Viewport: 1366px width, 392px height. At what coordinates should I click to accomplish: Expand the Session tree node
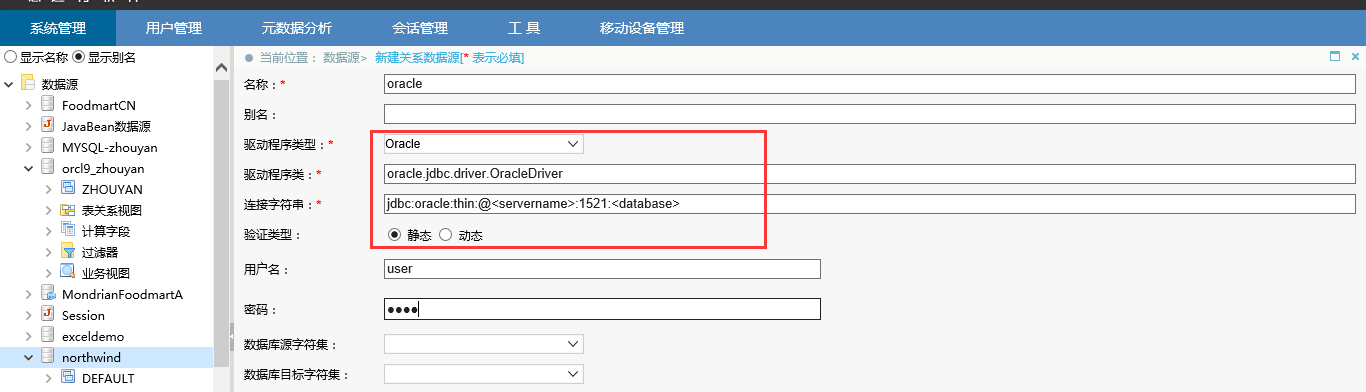(x=29, y=315)
